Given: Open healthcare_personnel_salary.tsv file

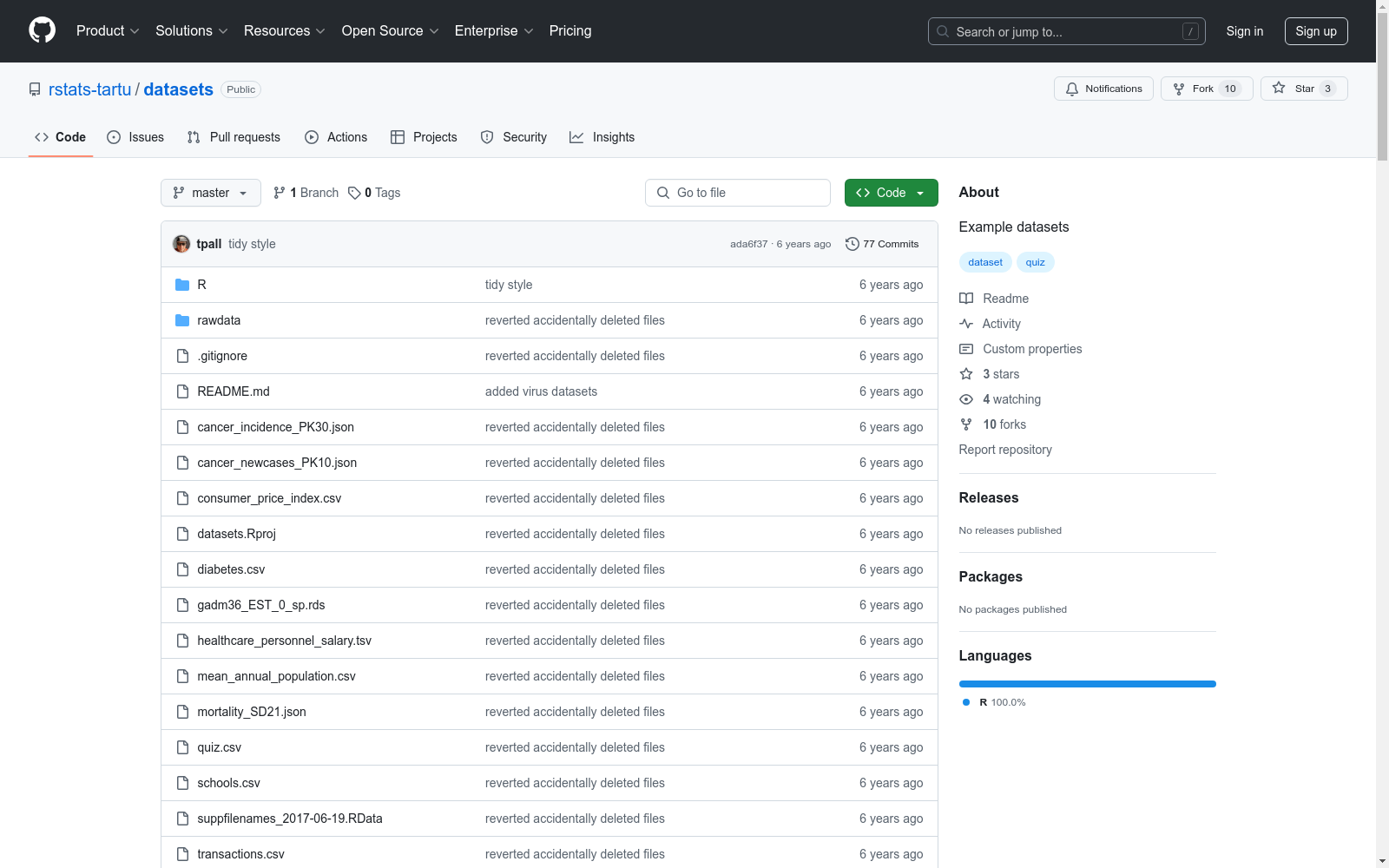Looking at the screenshot, I should point(284,641).
